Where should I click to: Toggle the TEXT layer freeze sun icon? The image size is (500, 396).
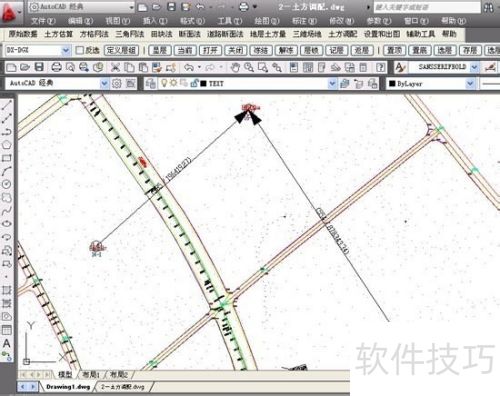(x=173, y=83)
